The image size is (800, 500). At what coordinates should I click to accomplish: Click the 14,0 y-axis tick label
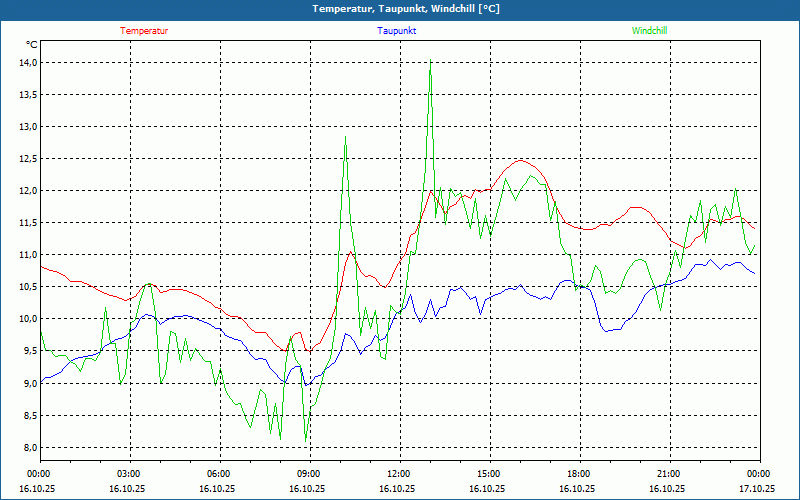(27, 62)
